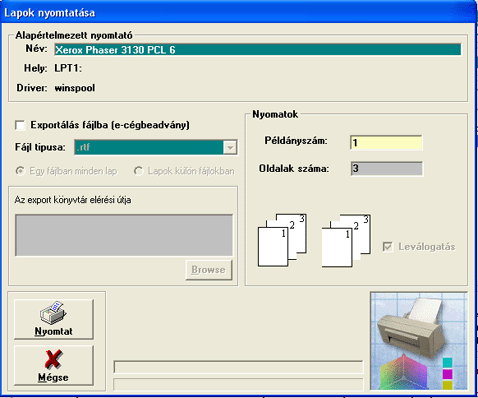Screen dimensions: 478x398
Task: Click the Browse button
Action: click(209, 270)
